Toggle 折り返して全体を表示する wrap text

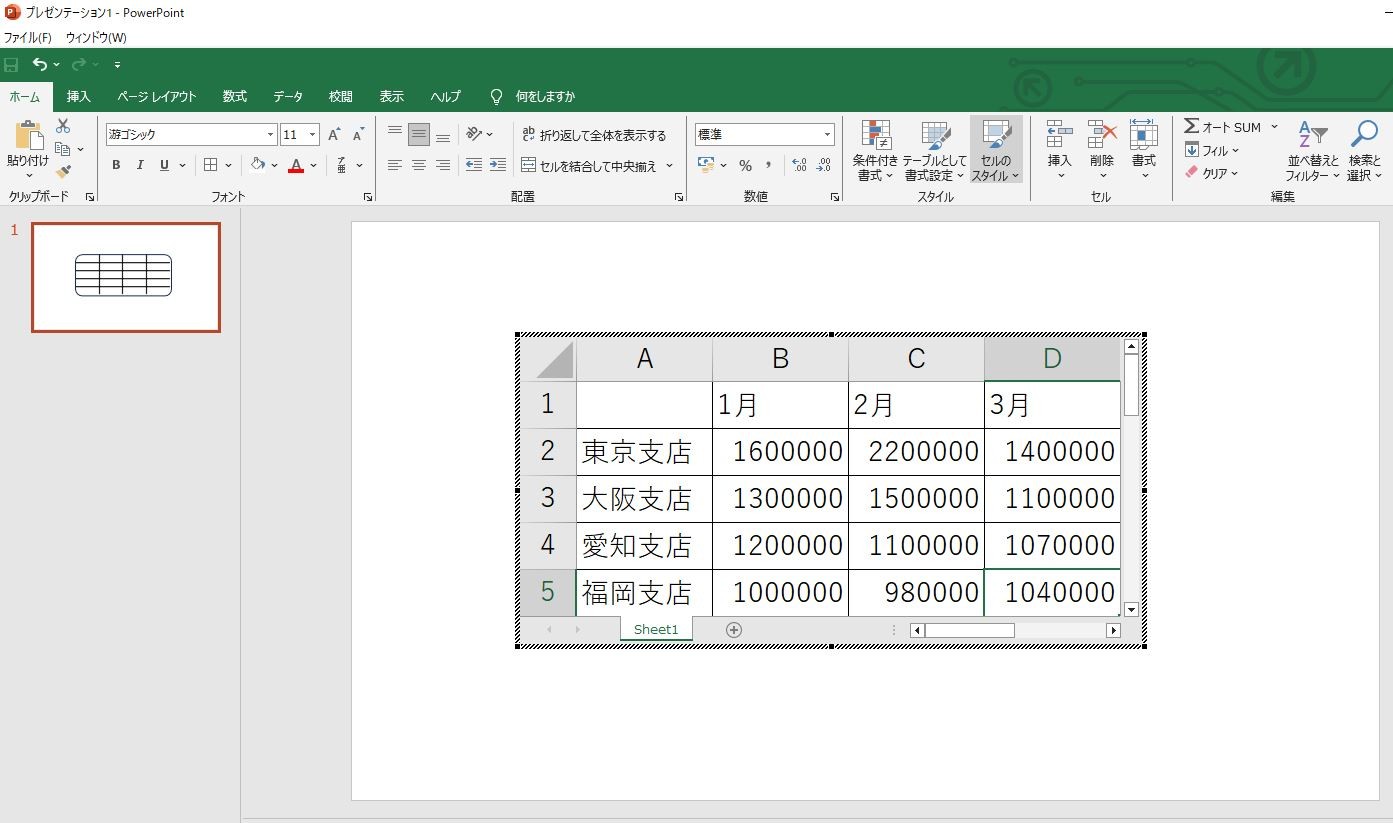click(594, 134)
